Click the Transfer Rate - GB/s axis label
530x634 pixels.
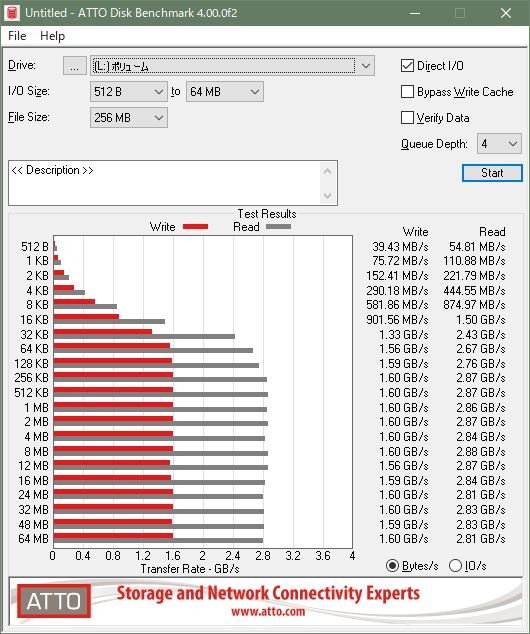pyautogui.click(x=190, y=569)
